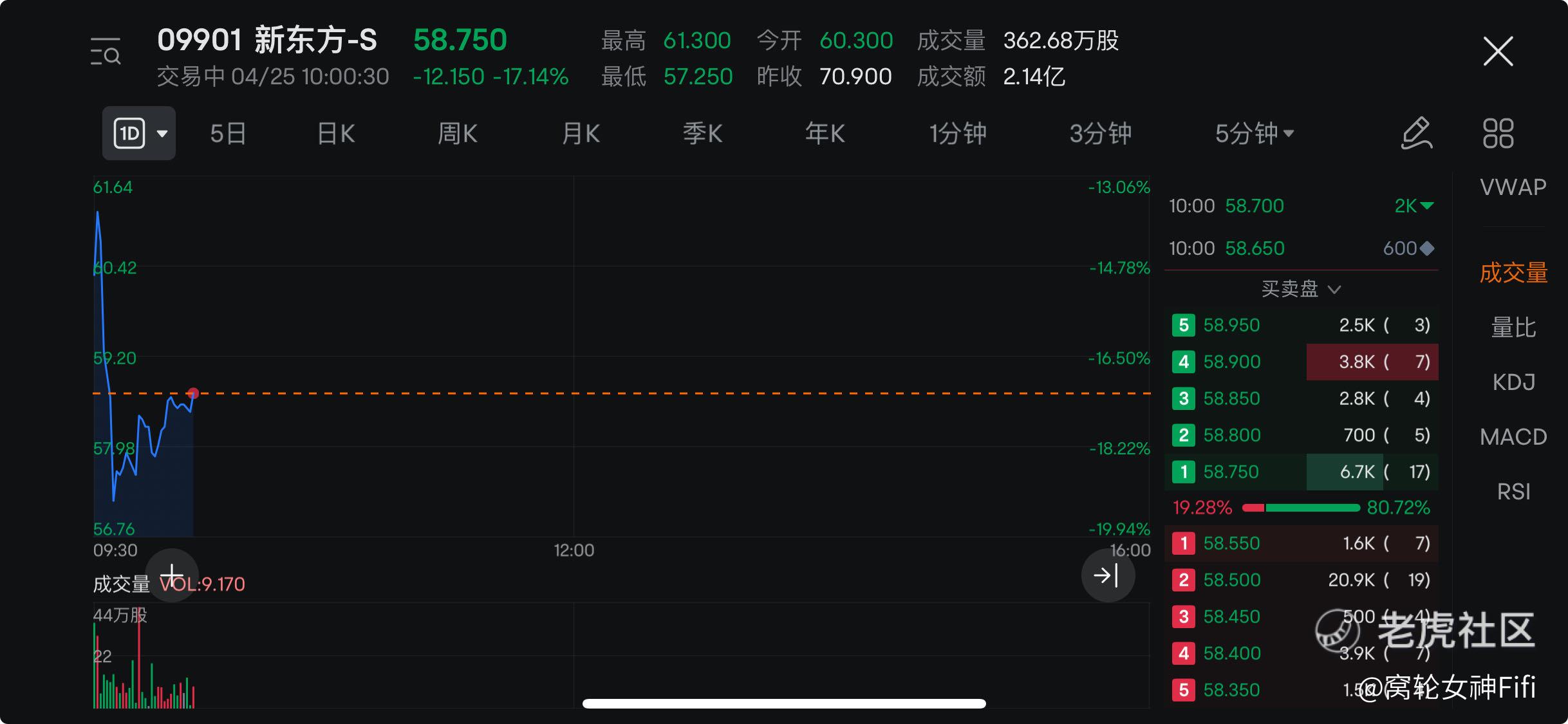Viewport: 1568px width, 724px height.
Task: Open the four-square layout grid icon
Action: coord(1498,133)
